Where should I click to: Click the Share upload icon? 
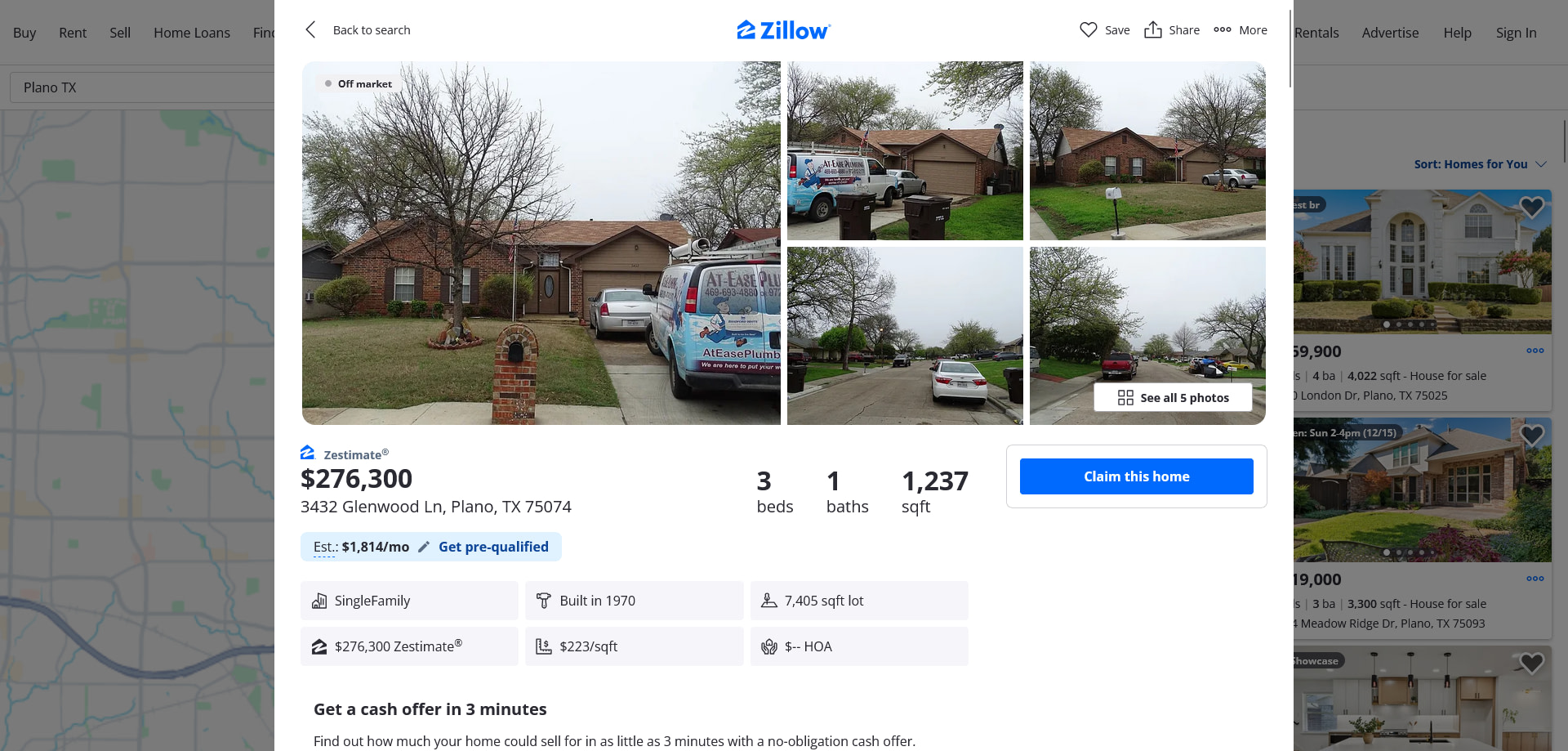(1152, 30)
